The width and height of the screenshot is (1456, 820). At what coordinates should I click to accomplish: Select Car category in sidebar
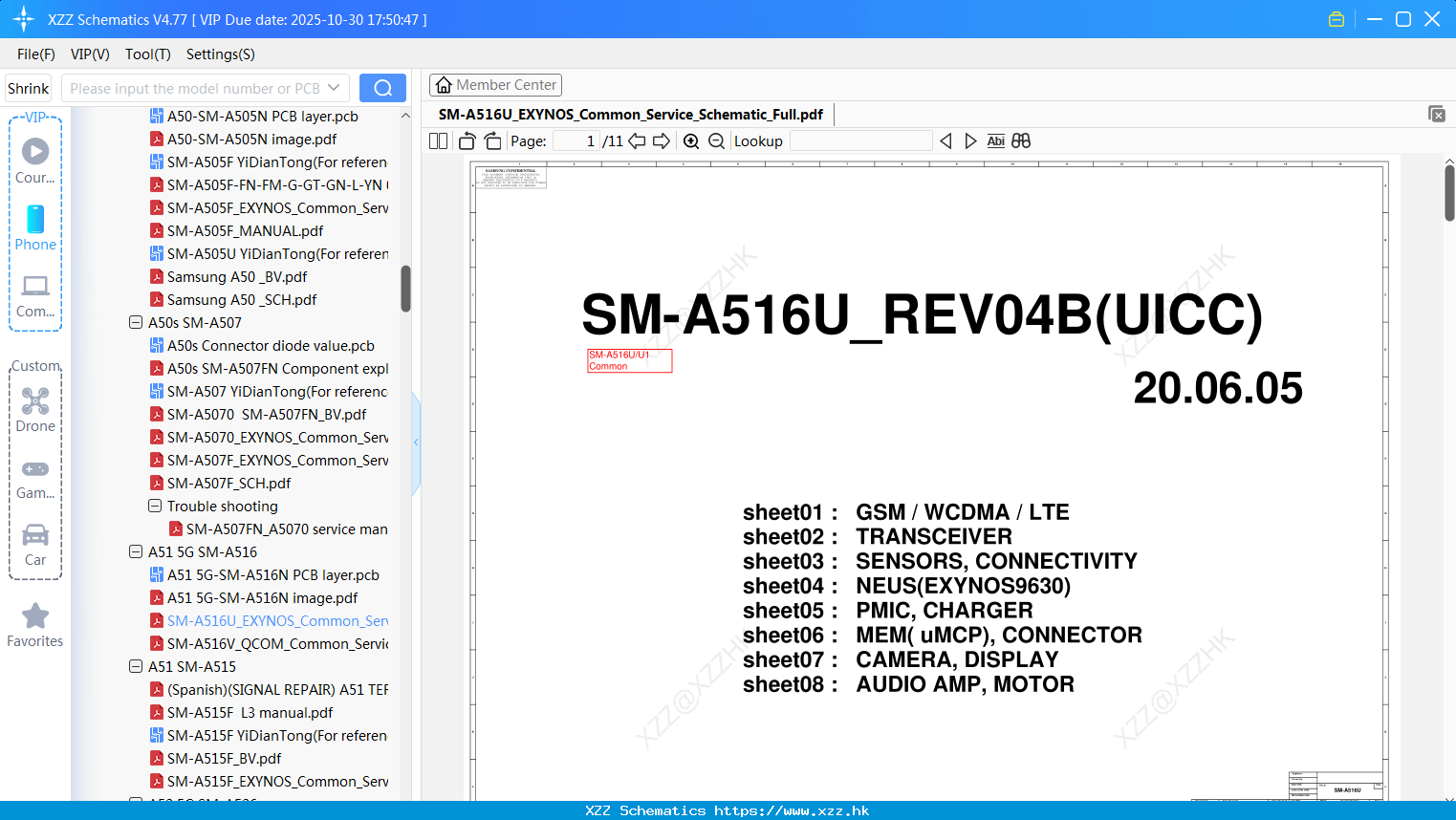[35, 544]
